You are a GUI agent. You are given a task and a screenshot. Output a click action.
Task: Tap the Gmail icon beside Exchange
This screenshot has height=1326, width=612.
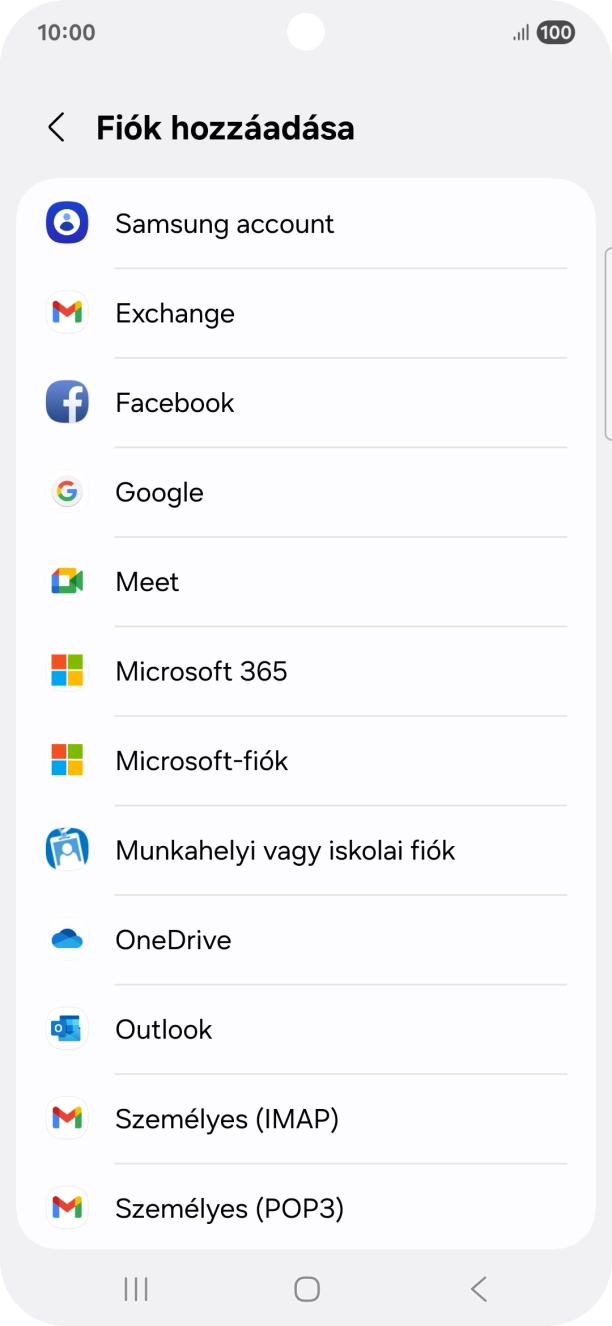[x=67, y=313]
